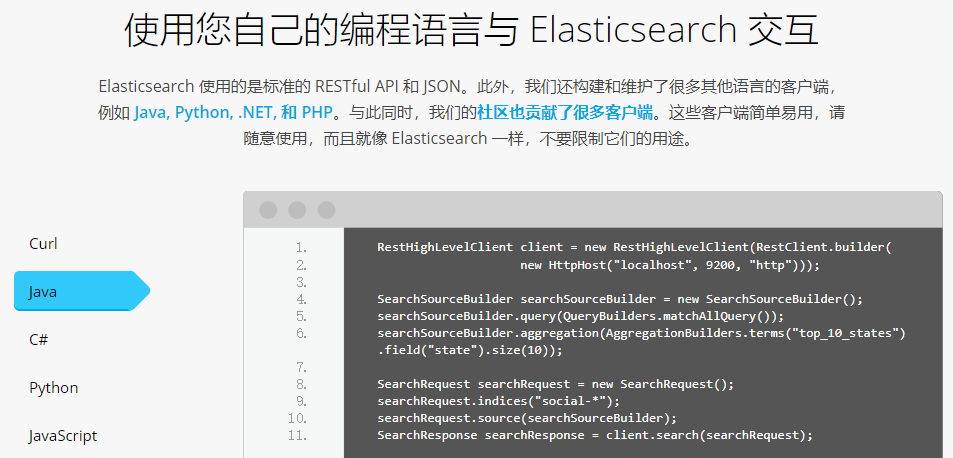Click the searchSourceBuilder.query code line
The width and height of the screenshot is (953, 458).
point(580,316)
